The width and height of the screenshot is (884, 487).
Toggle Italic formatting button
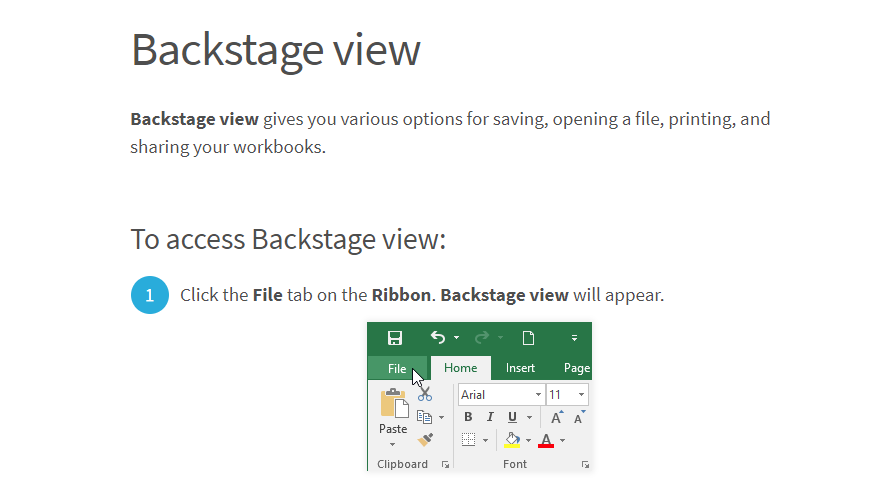(x=490, y=417)
